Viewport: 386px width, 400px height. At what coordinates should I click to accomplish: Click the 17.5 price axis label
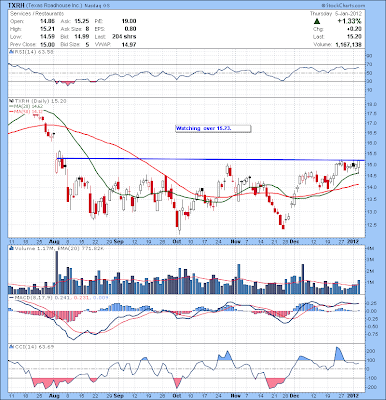click(372, 114)
